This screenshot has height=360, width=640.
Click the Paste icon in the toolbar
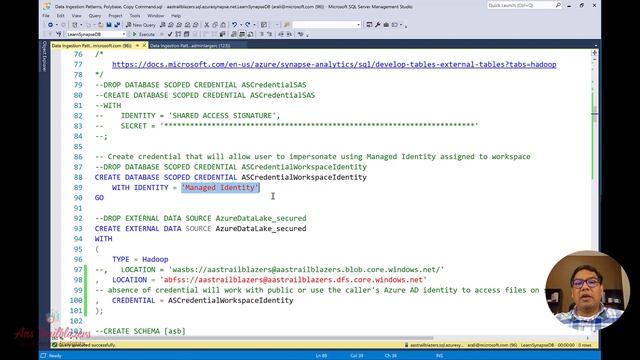[223, 25]
